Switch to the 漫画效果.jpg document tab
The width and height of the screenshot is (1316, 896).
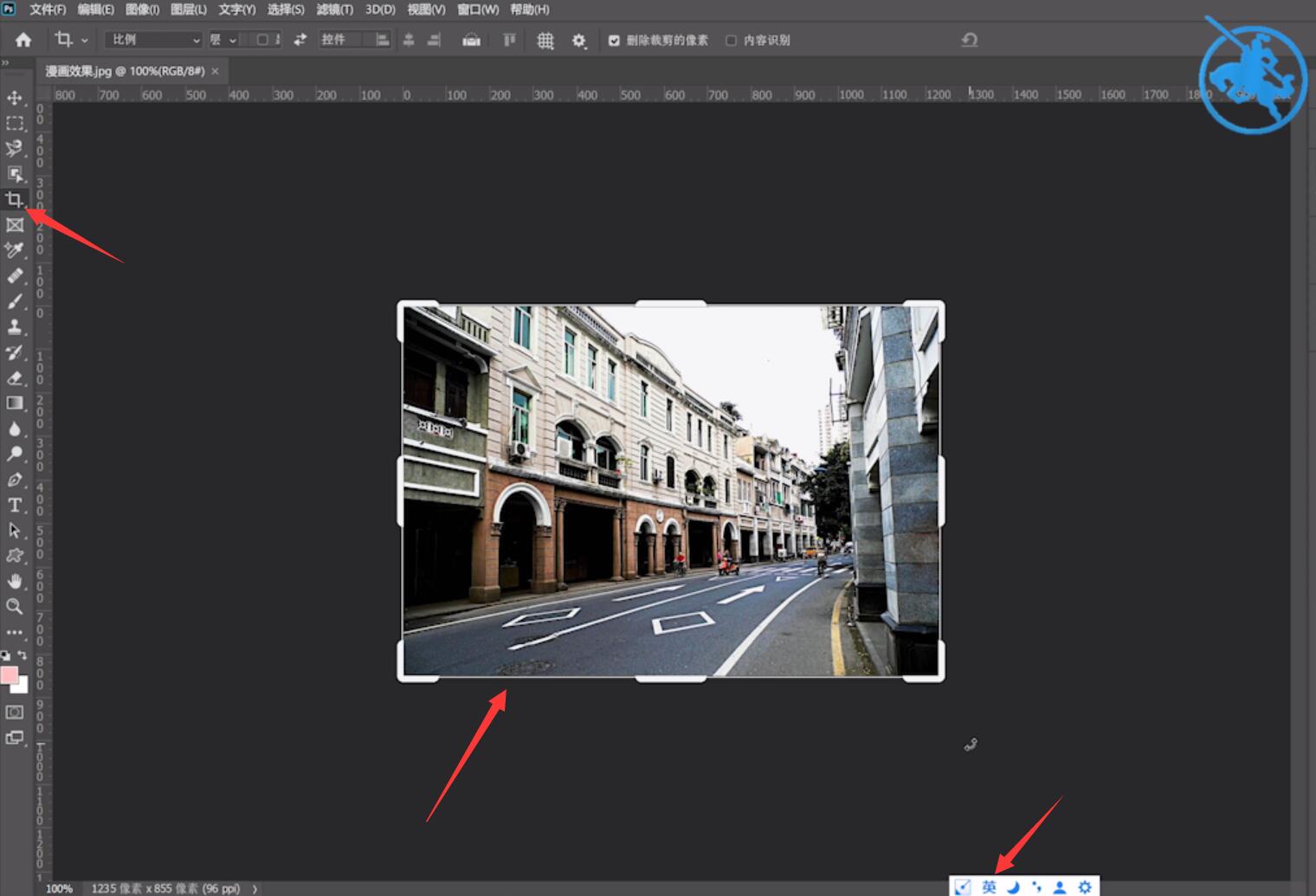tap(126, 71)
